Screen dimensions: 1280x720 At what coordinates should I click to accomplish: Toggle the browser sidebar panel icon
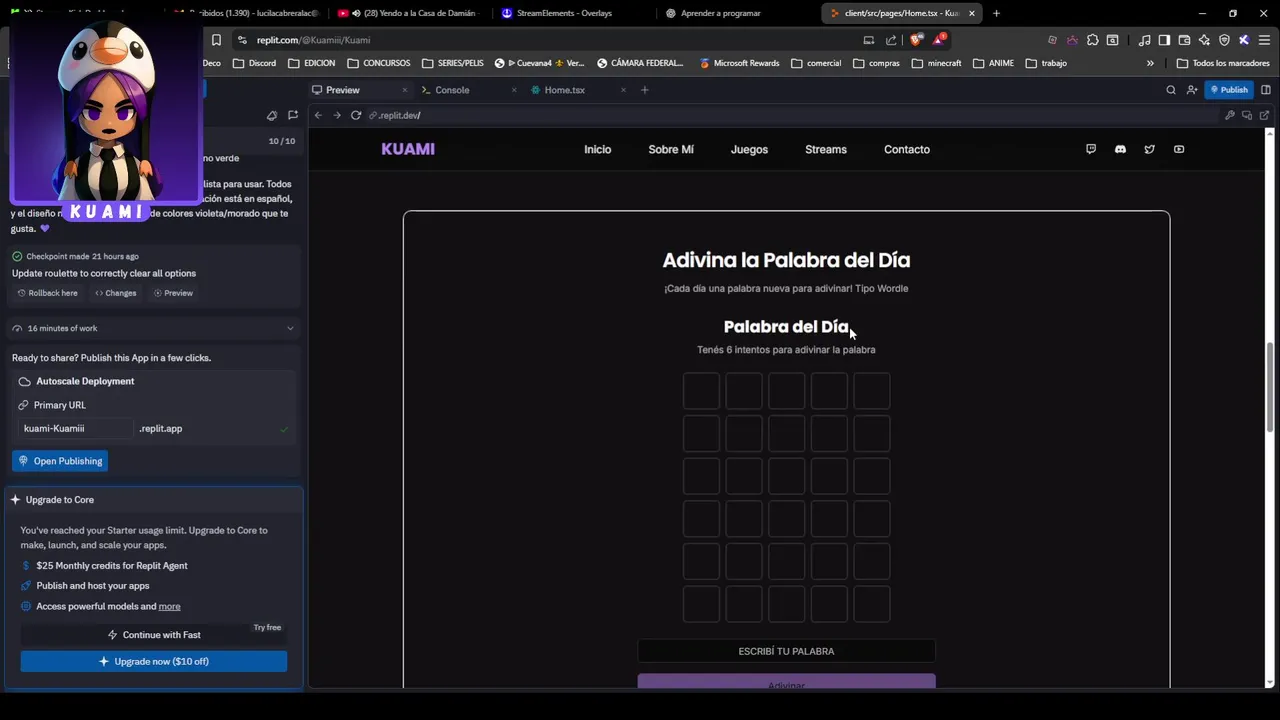tap(1164, 40)
